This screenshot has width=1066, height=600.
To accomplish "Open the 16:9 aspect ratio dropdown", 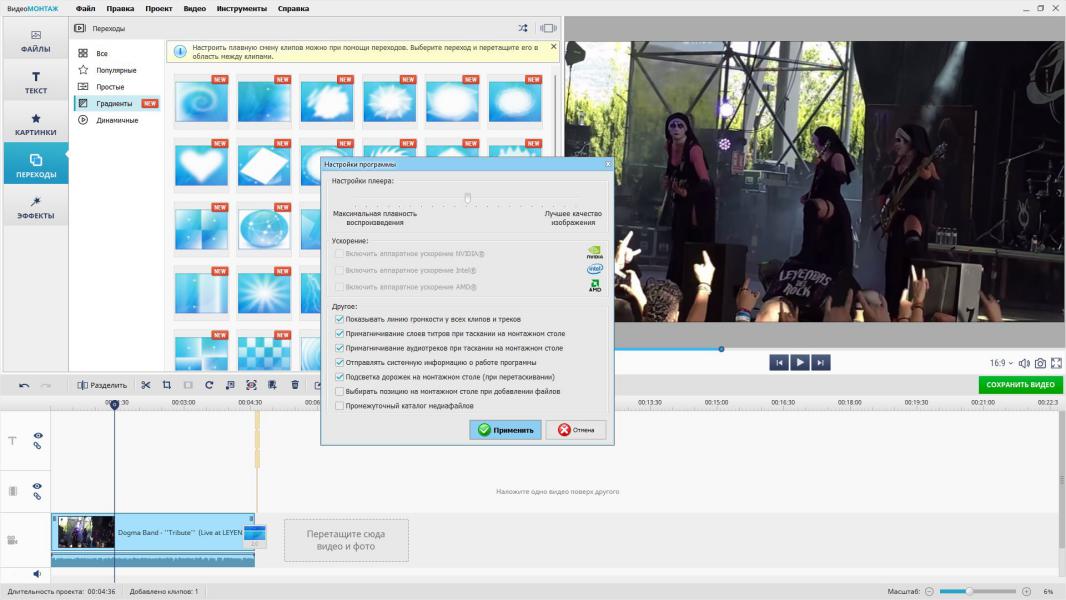I will 1001,363.
